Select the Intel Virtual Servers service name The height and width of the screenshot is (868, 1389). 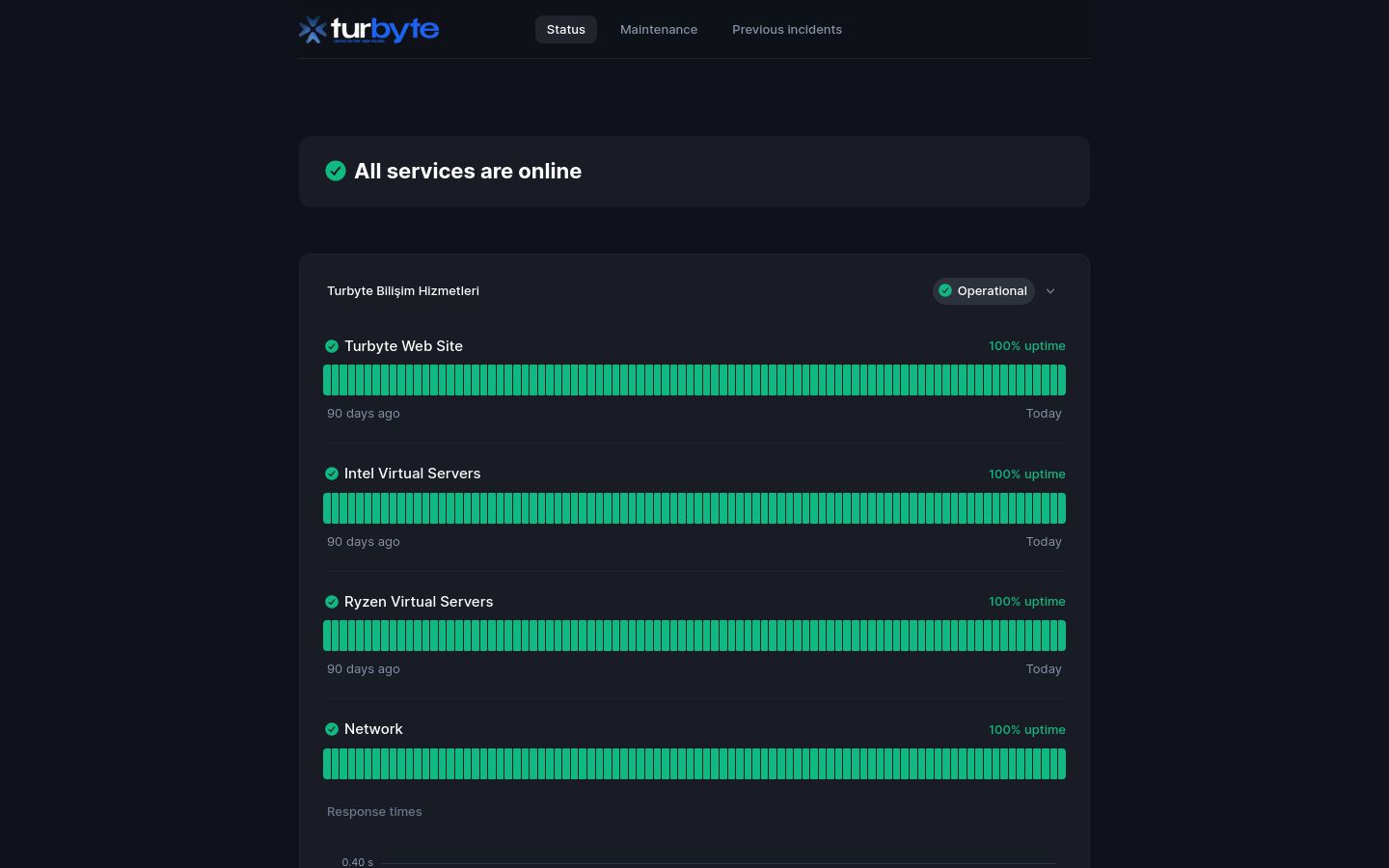tap(412, 474)
